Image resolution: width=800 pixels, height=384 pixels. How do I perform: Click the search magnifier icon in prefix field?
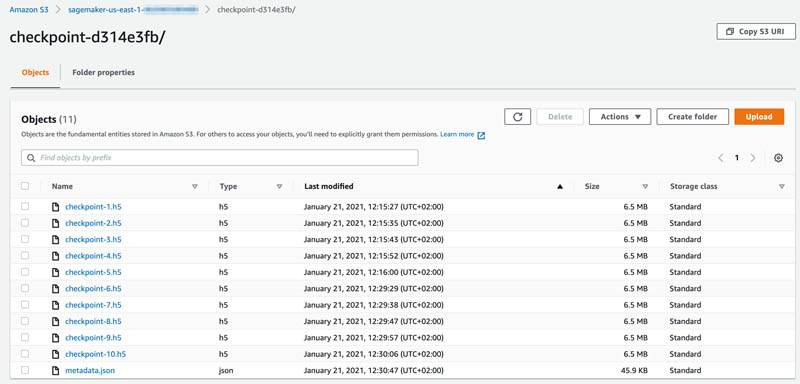pyautogui.click(x=32, y=158)
